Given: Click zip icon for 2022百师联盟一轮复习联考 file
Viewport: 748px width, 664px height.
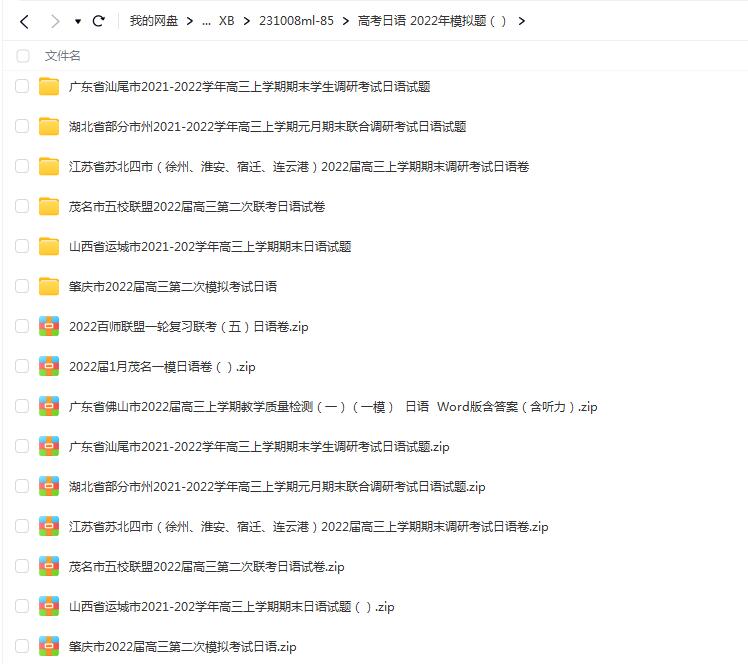Looking at the screenshot, I should [x=49, y=326].
